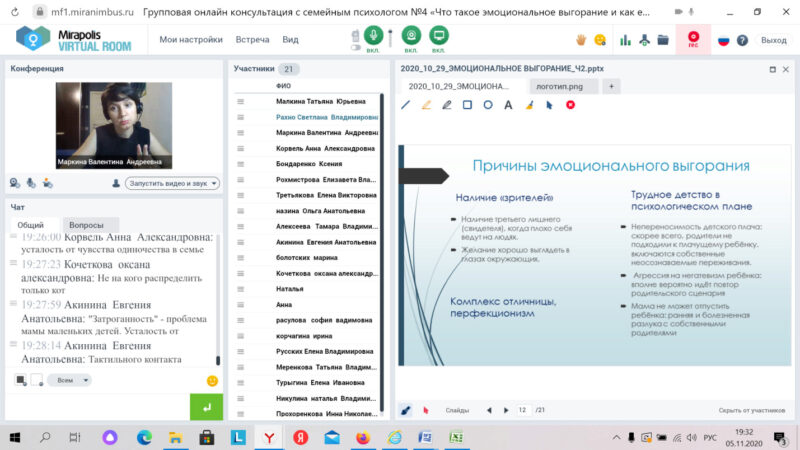Go to the next slide
Image resolution: width=800 pixels, height=450 pixels.
coord(506,410)
